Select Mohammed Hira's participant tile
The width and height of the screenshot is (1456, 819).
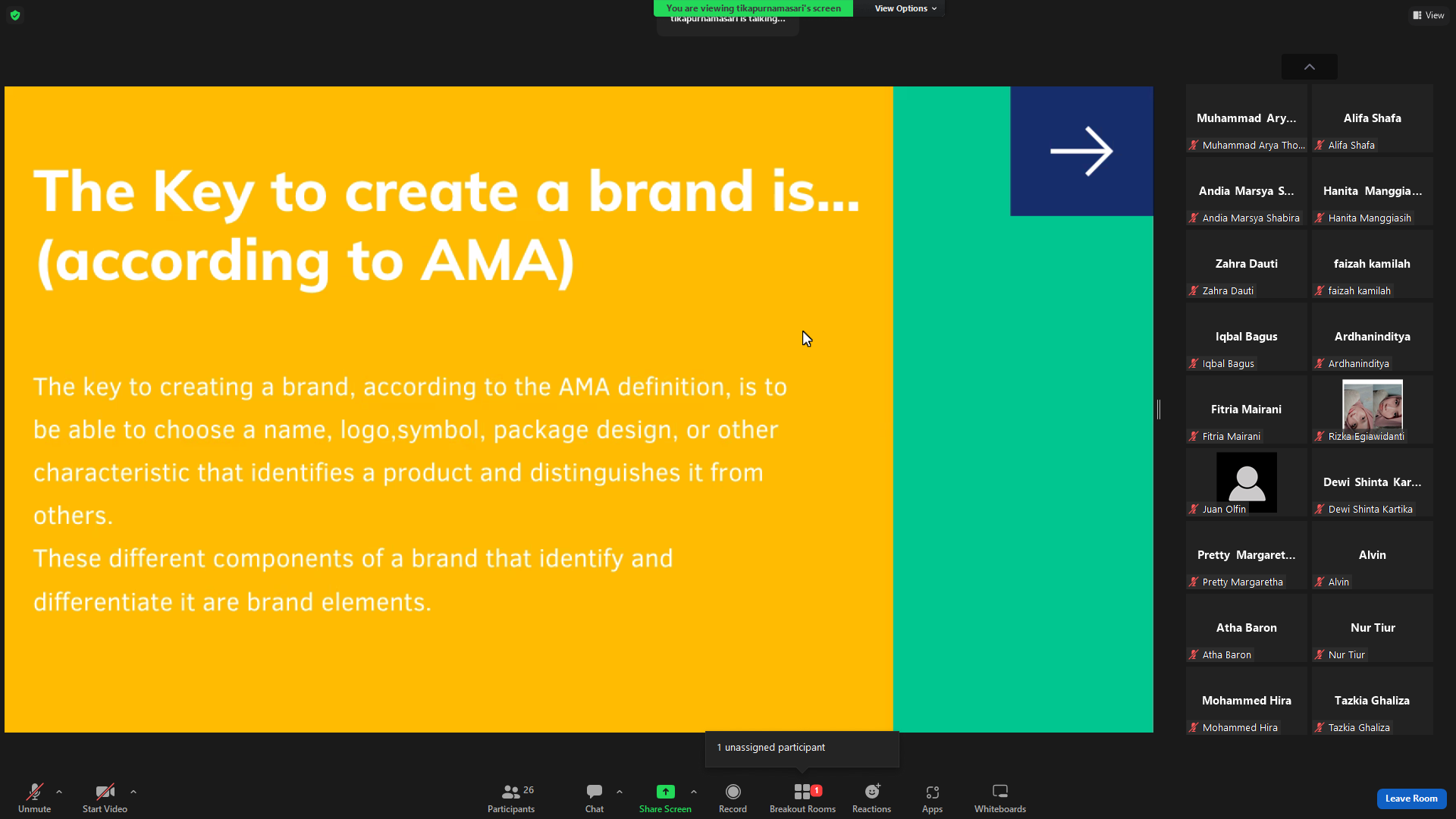coord(1247,701)
